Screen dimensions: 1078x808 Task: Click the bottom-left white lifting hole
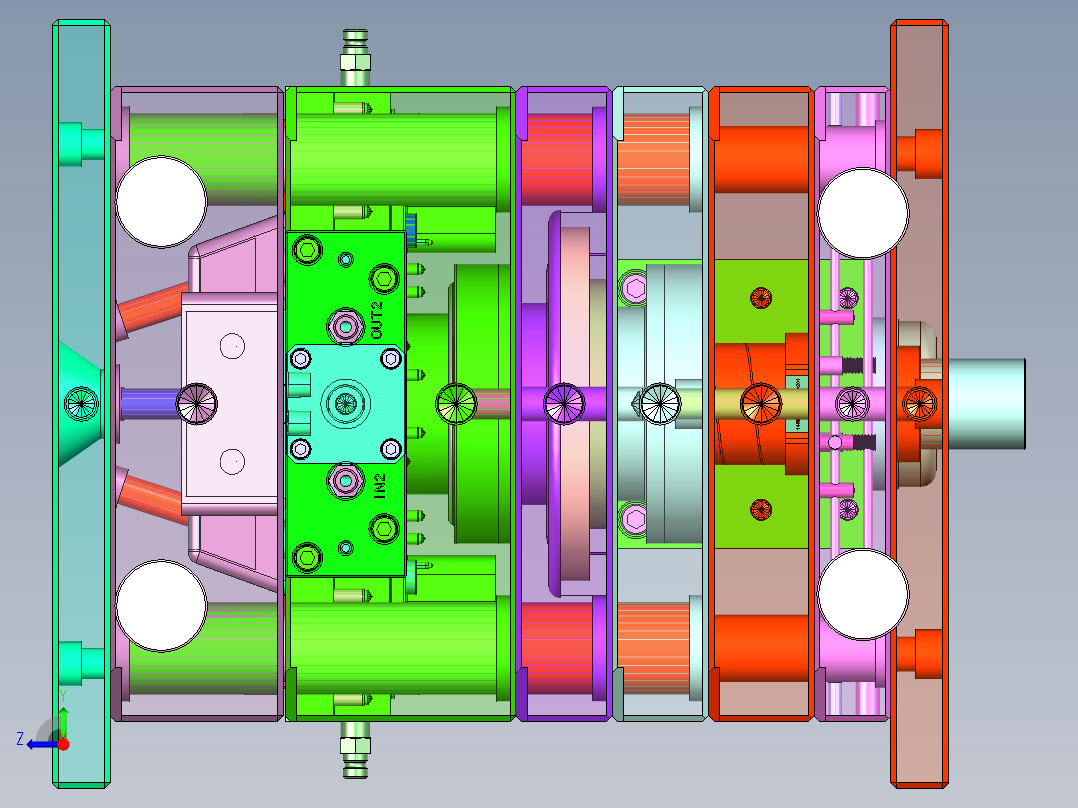click(162, 606)
